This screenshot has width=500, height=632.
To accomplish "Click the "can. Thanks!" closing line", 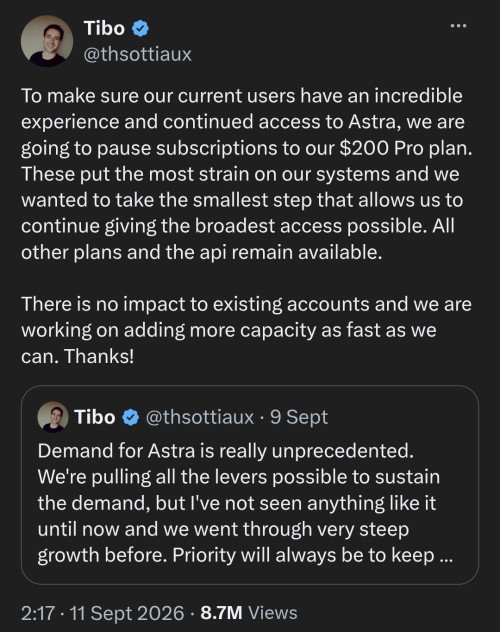I will pos(77,356).
